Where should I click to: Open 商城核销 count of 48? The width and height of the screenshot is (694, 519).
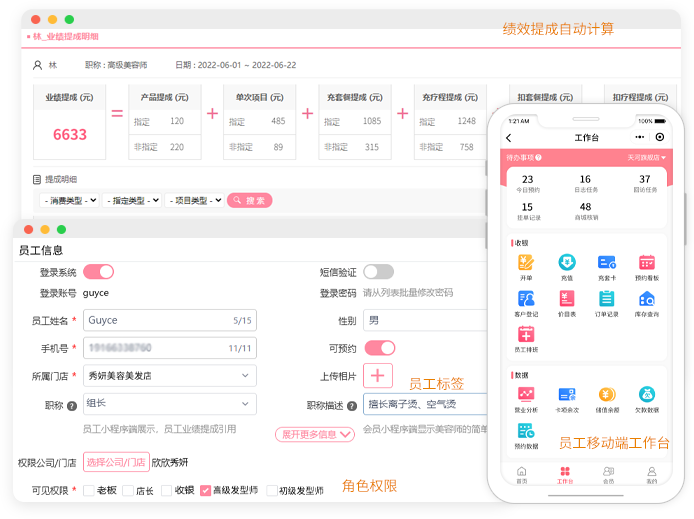click(586, 211)
